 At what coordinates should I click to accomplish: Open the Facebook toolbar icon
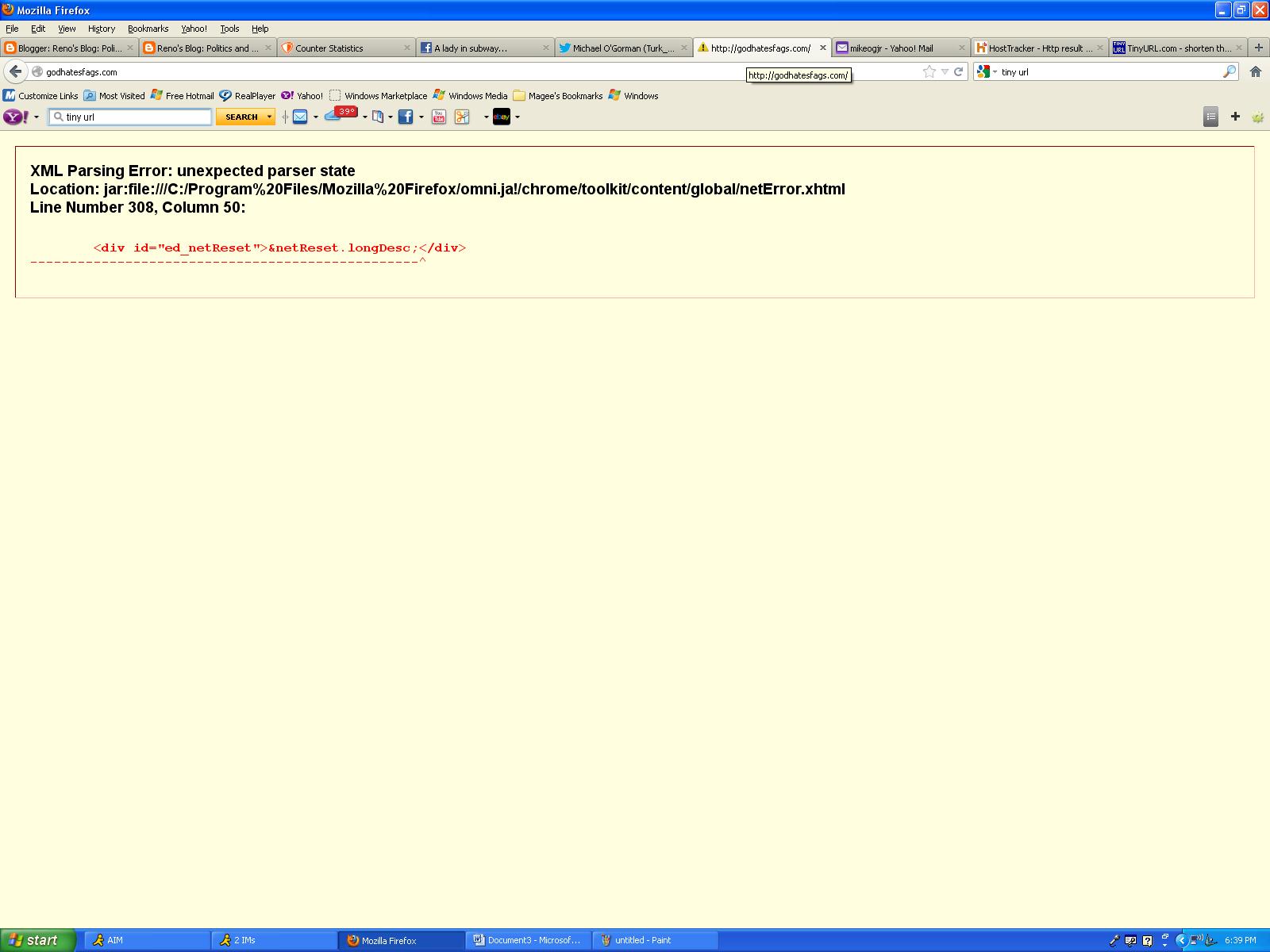pos(406,117)
